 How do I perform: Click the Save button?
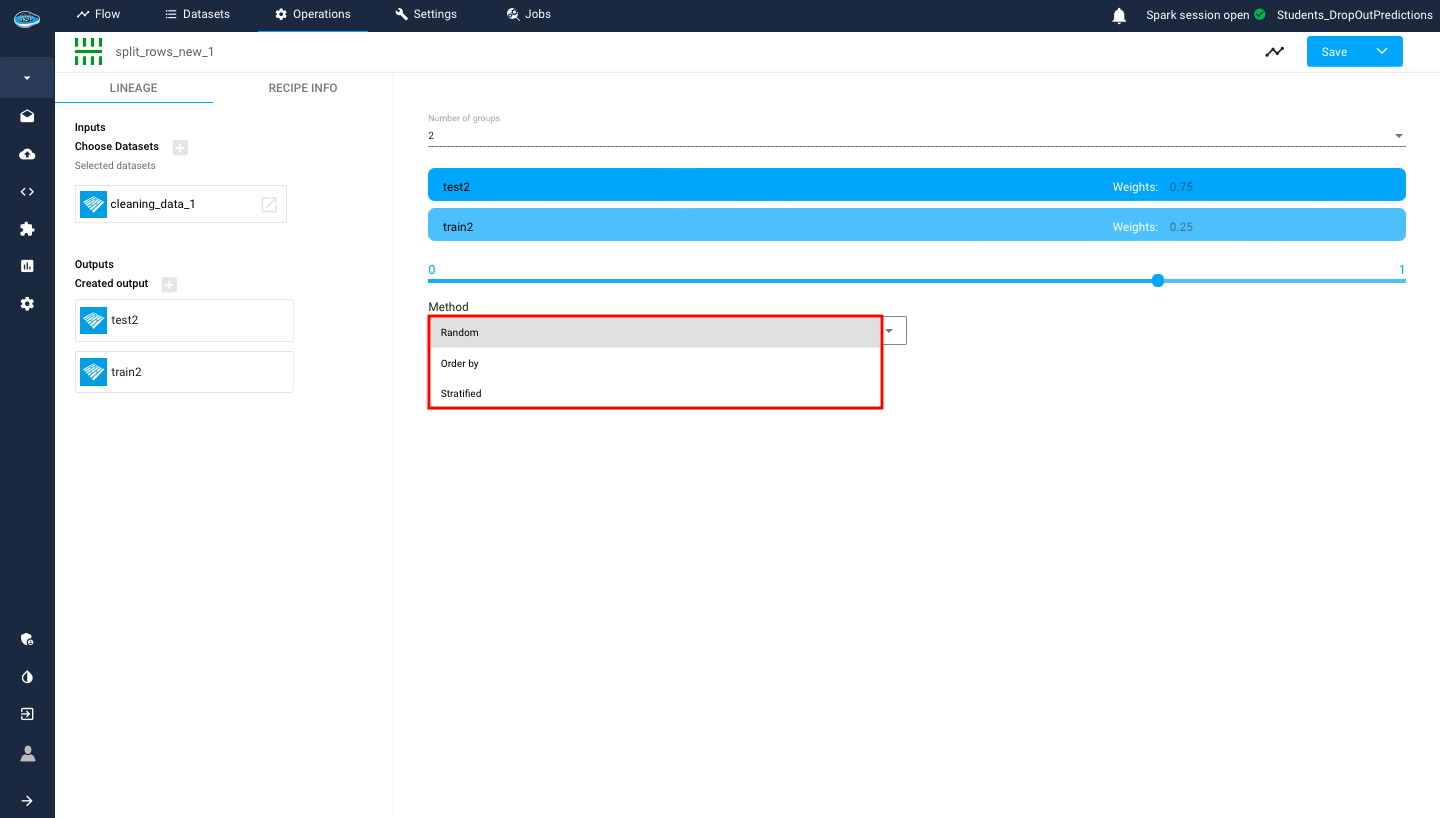(1334, 52)
